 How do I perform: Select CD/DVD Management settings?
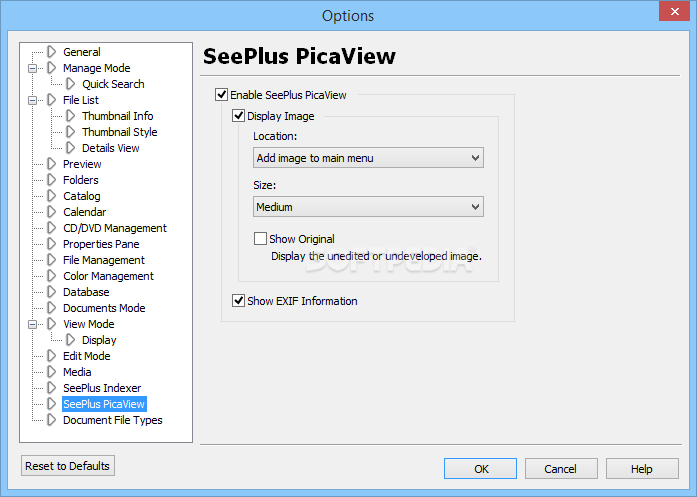pos(115,228)
